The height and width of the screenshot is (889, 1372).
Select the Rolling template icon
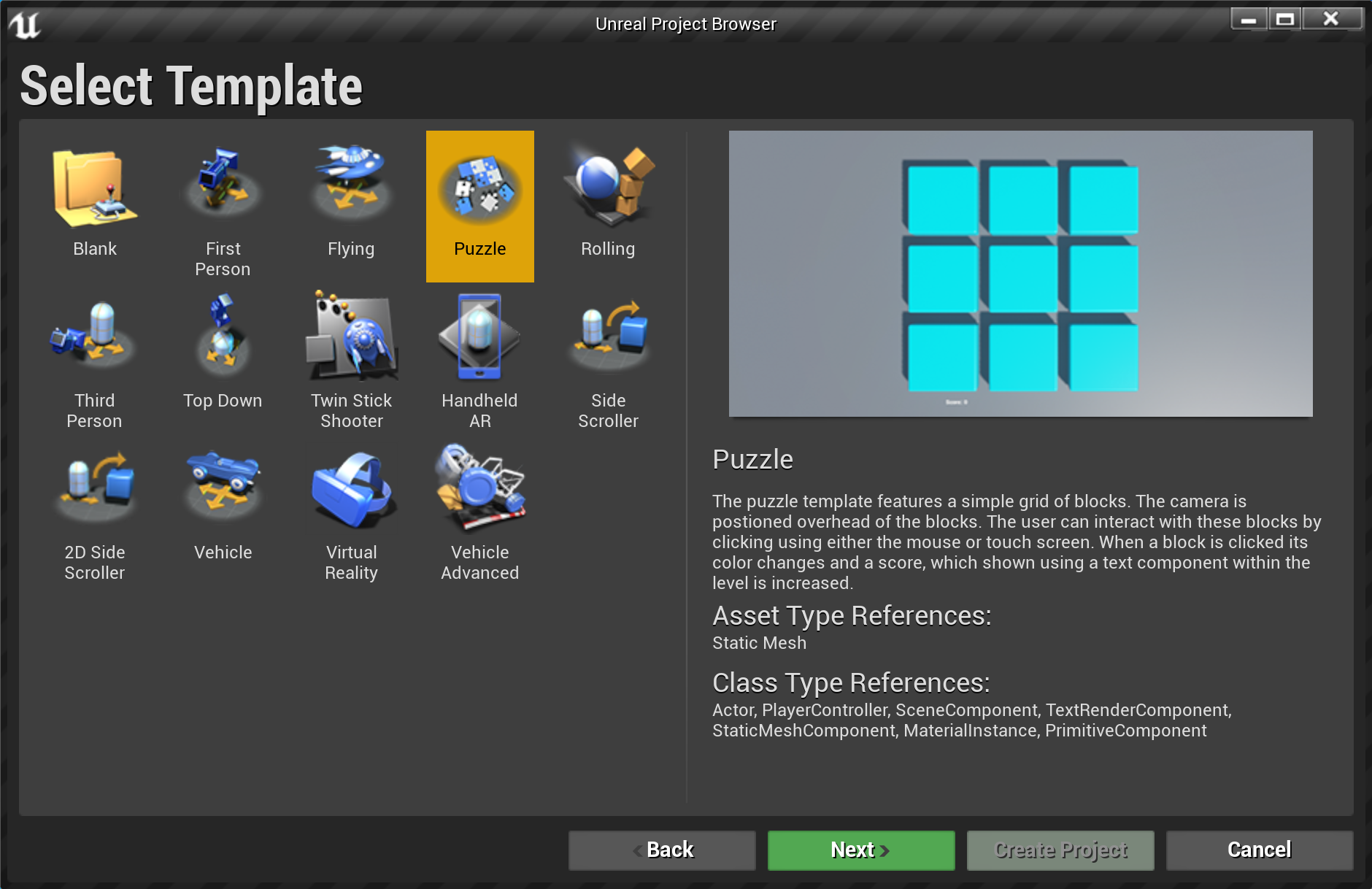pyautogui.click(x=608, y=188)
